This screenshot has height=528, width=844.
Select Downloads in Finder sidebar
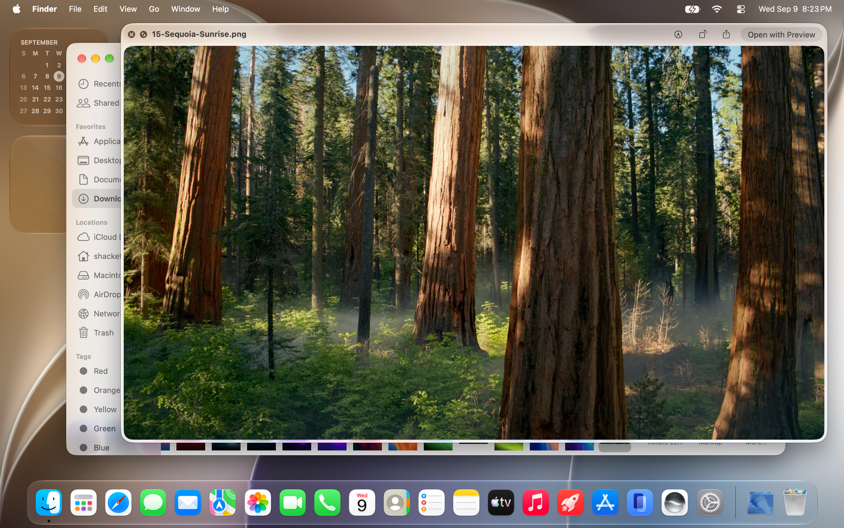click(x=97, y=199)
